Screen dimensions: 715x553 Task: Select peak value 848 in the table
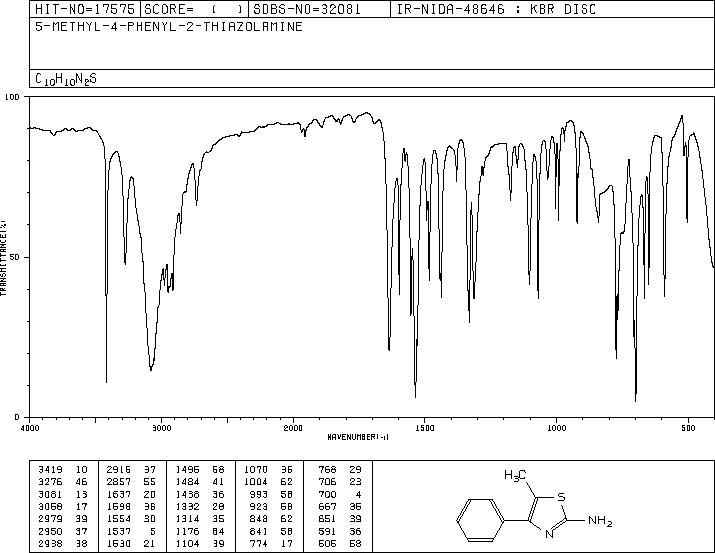259,519
